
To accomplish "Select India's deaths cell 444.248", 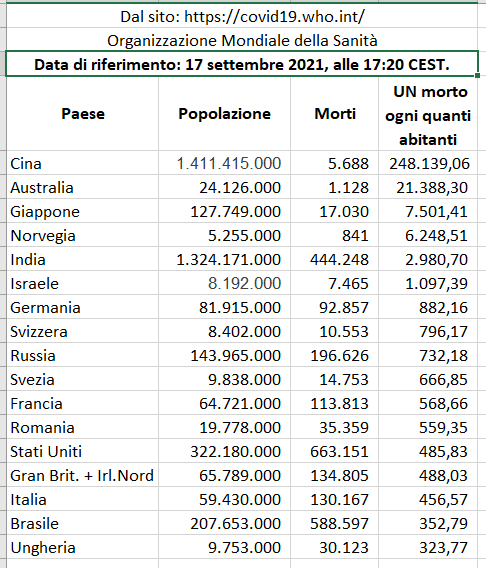I will point(335,259).
